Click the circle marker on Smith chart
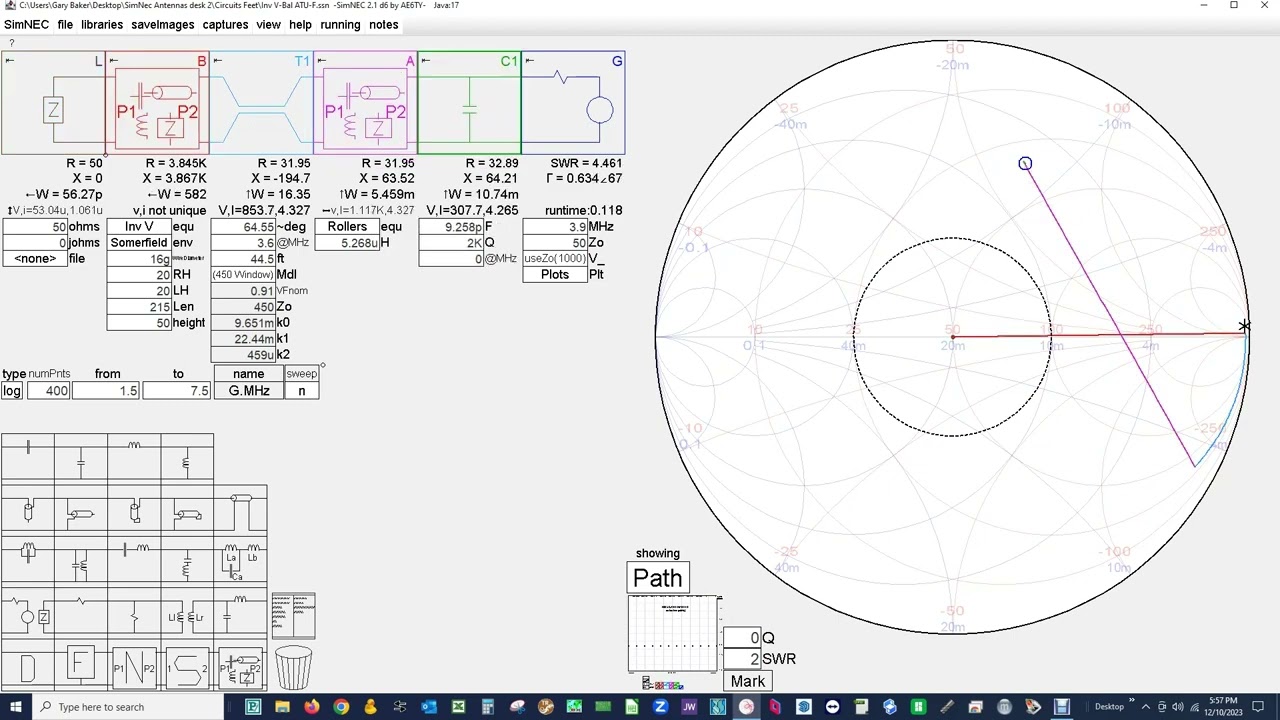The height and width of the screenshot is (720, 1280). click(x=1025, y=164)
